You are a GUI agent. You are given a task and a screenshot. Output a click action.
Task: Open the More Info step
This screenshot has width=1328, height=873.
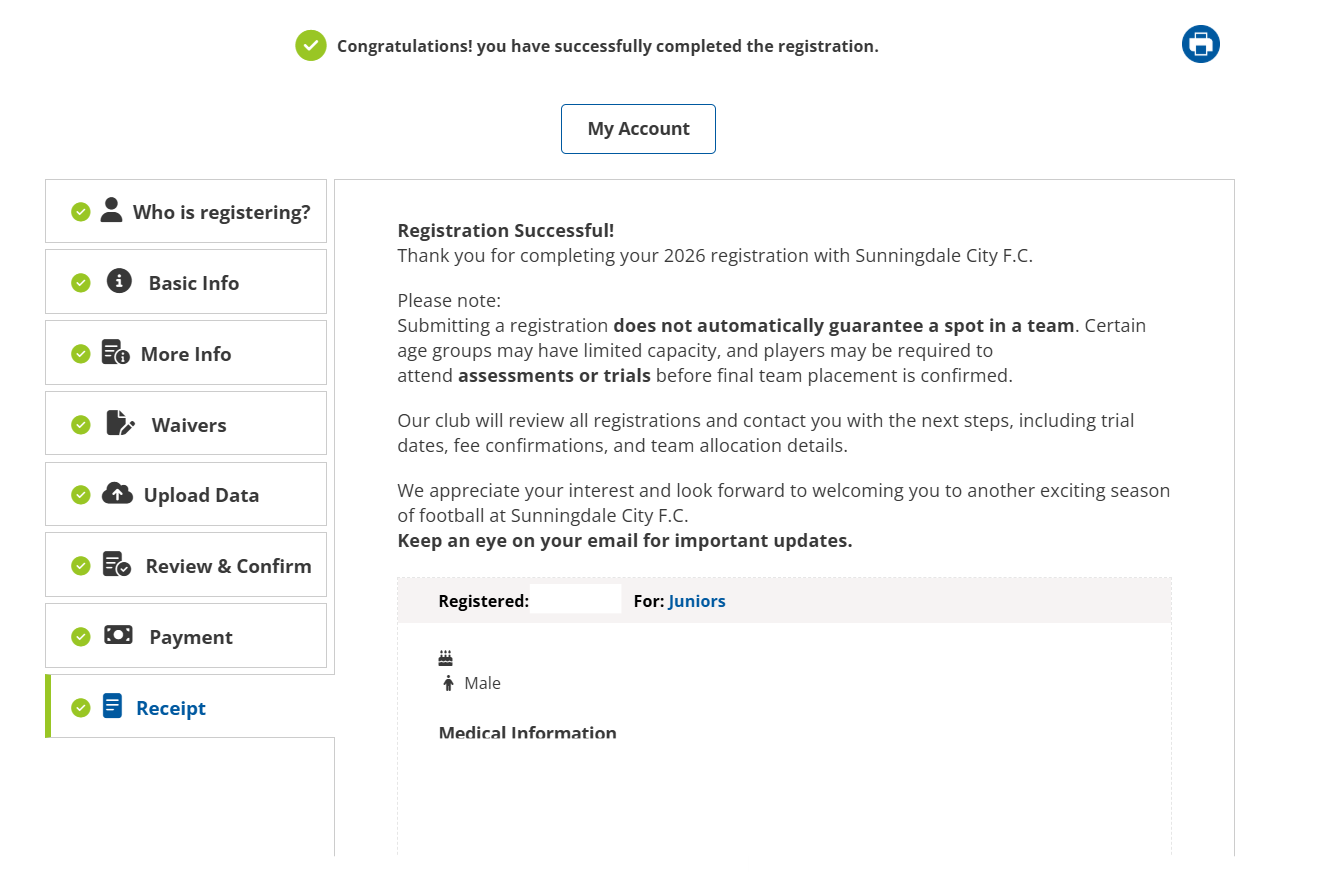[x=186, y=354]
